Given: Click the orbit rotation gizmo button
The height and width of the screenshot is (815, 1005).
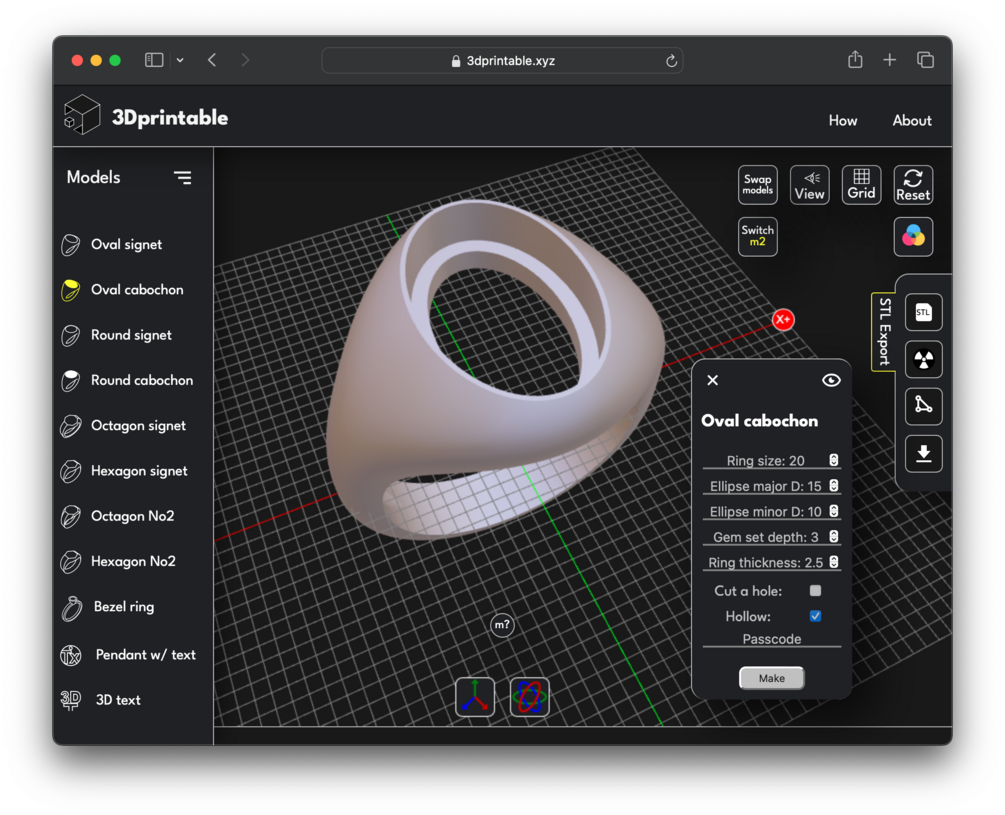Looking at the screenshot, I should pos(529,696).
